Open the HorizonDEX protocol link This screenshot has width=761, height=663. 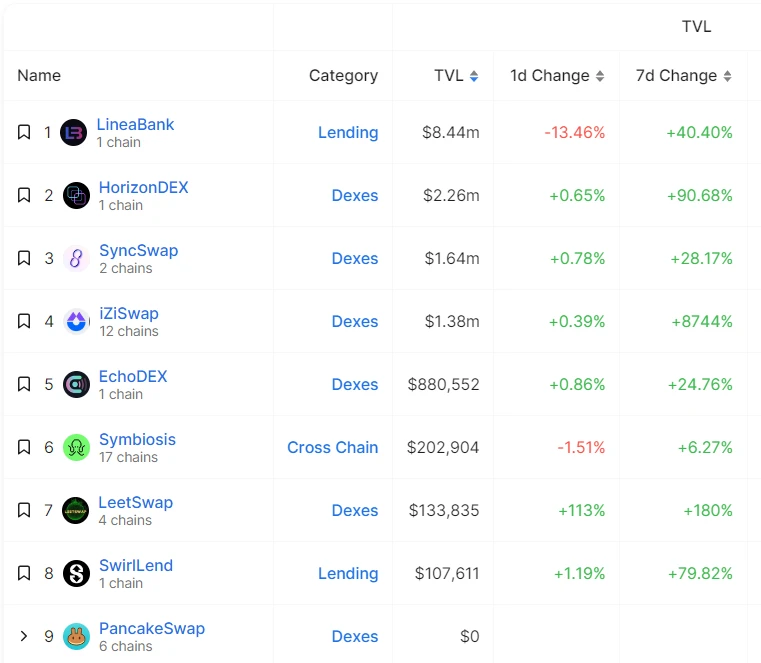pos(144,187)
